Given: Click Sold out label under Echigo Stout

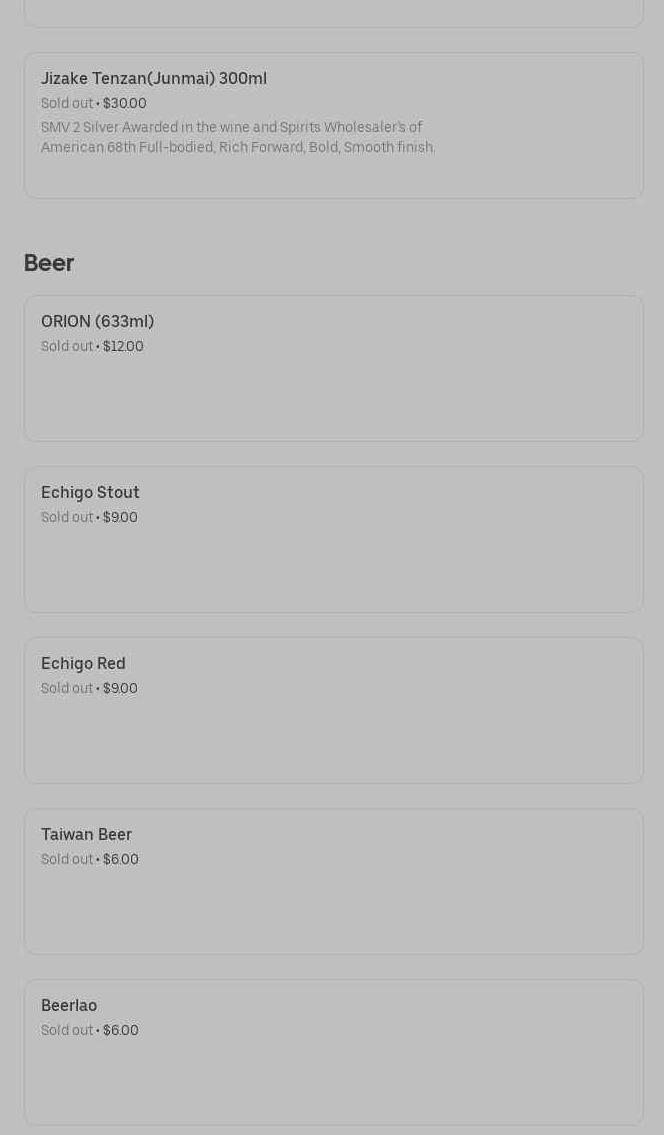Looking at the screenshot, I should point(66,518).
